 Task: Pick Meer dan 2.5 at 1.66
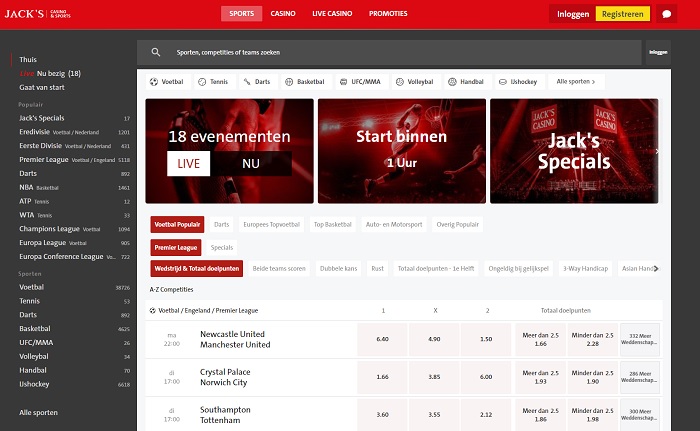coord(541,339)
